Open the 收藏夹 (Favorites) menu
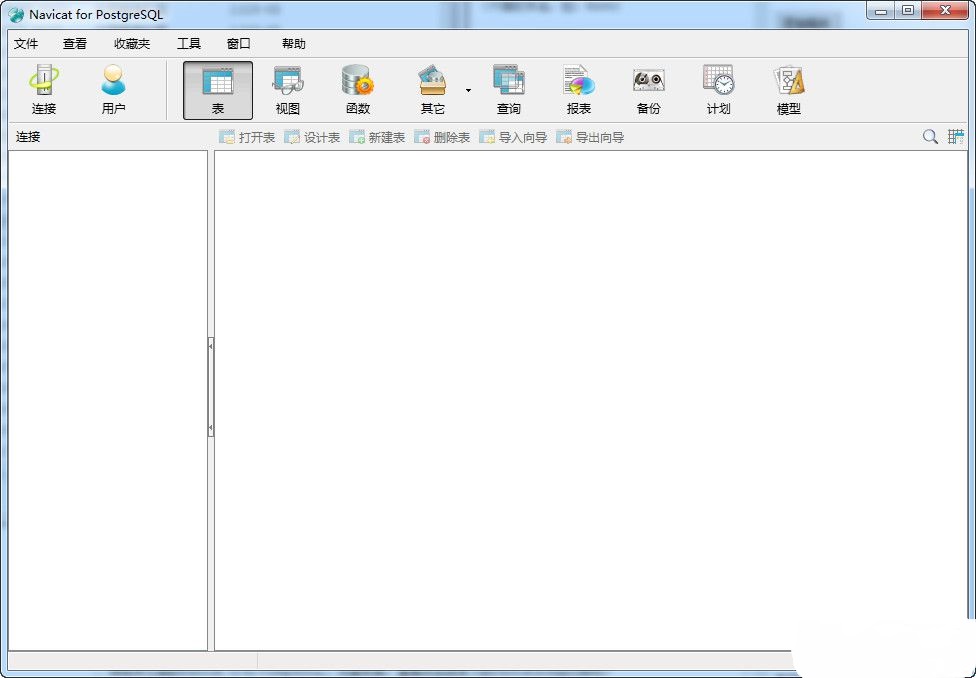Screen dimensions: 976x678 [132, 44]
